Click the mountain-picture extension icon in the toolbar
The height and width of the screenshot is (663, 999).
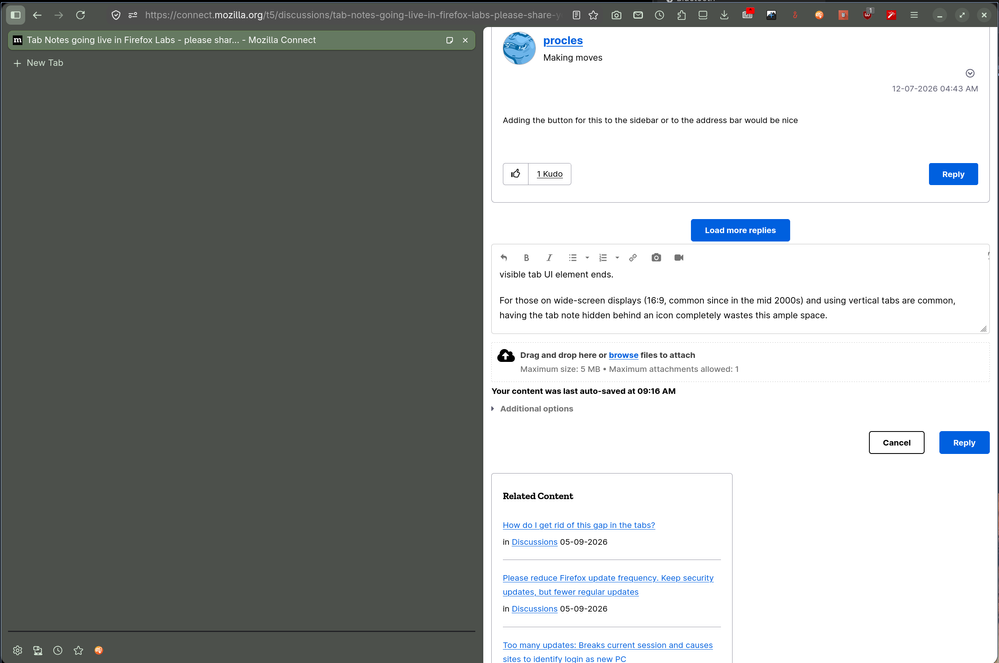pyautogui.click(x=771, y=15)
